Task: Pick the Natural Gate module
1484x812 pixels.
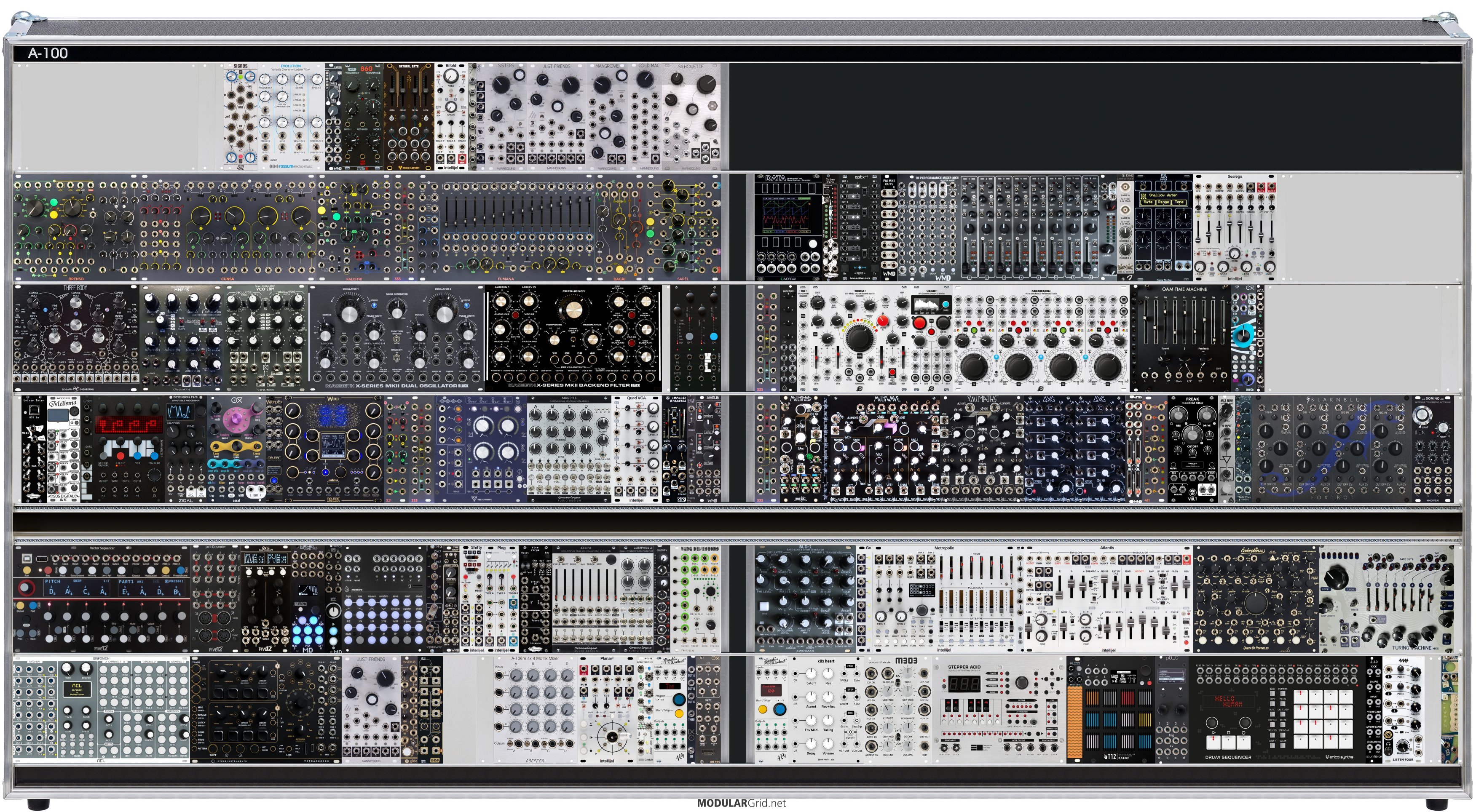Action: pos(409,116)
